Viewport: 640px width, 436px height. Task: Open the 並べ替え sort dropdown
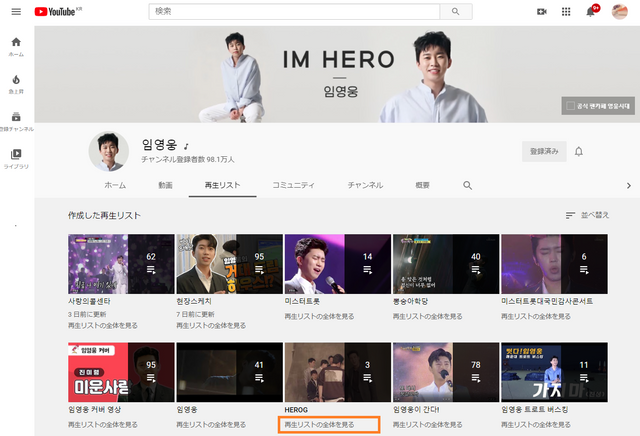point(587,215)
